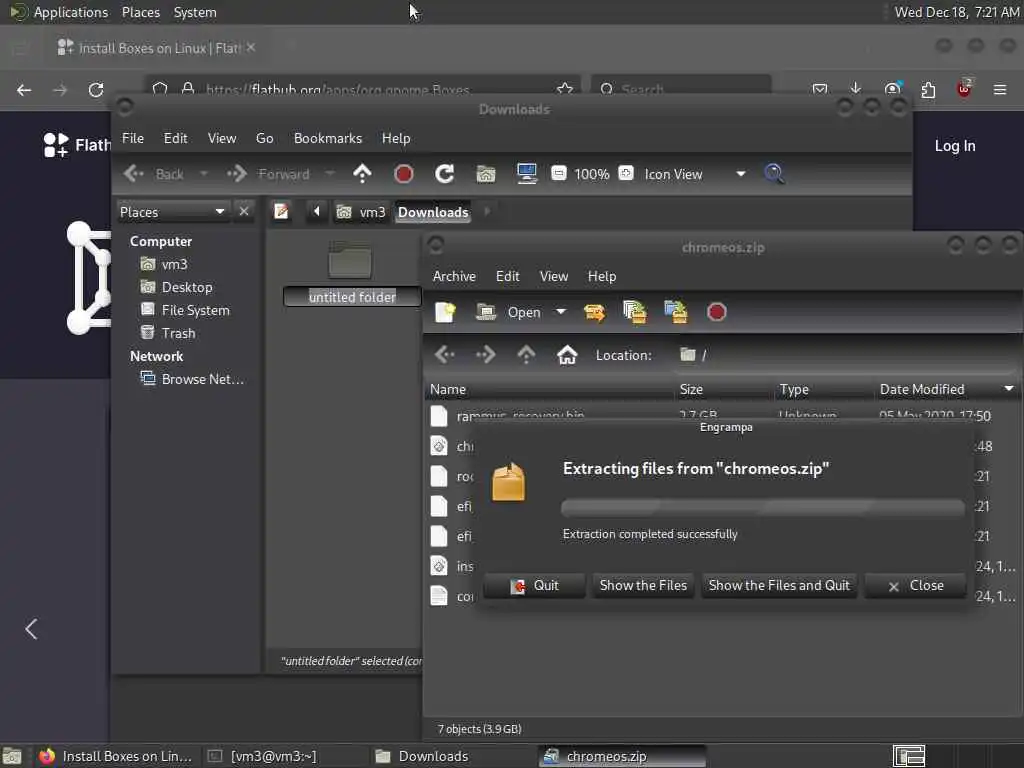Click the Quit button in Engrampa dialog
The image size is (1024, 768).
534,586
